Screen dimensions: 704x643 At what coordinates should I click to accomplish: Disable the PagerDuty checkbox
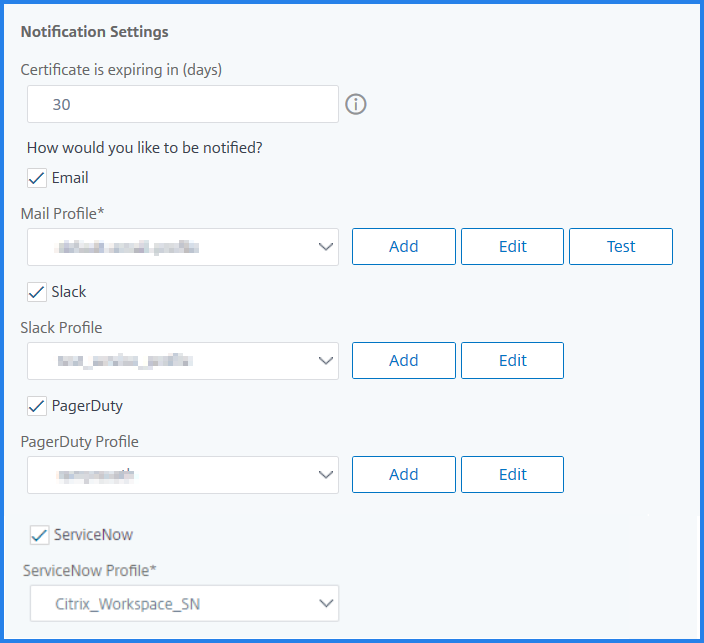[37, 406]
